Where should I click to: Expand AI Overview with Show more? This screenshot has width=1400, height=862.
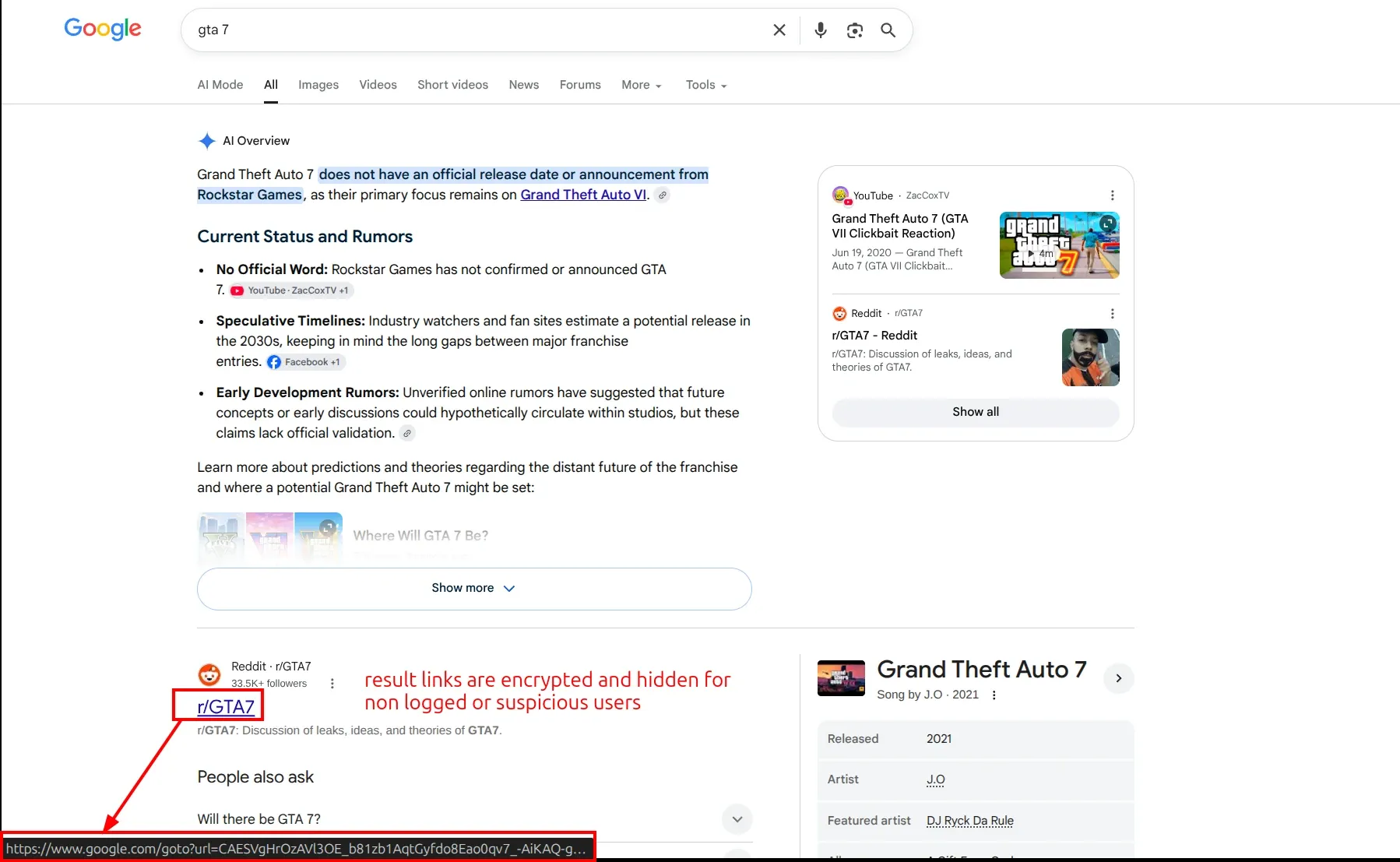[x=474, y=589]
